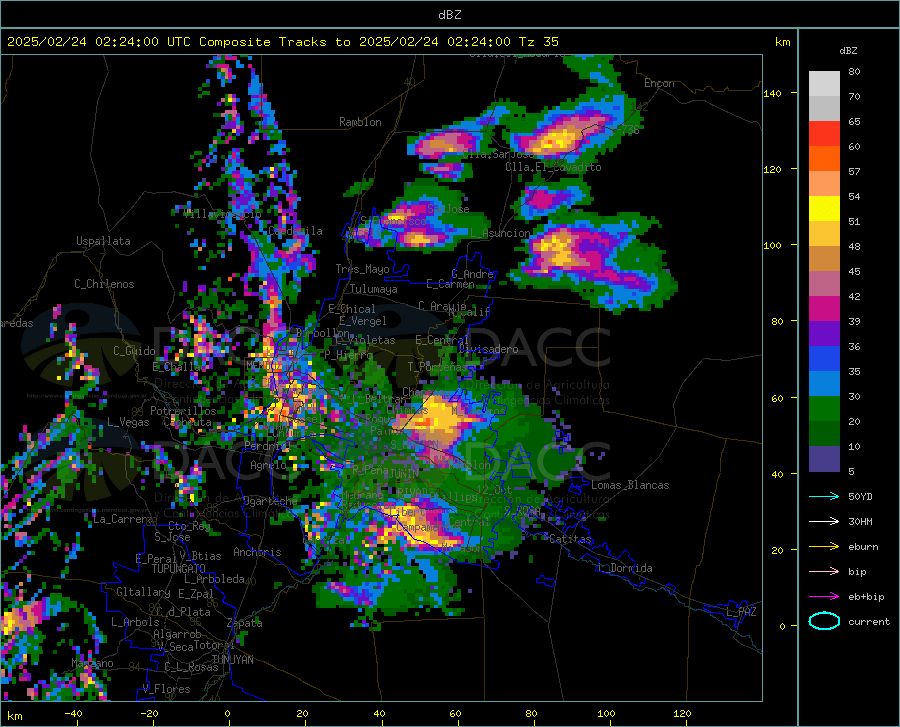Click the TUPUNGATO map label

click(179, 569)
